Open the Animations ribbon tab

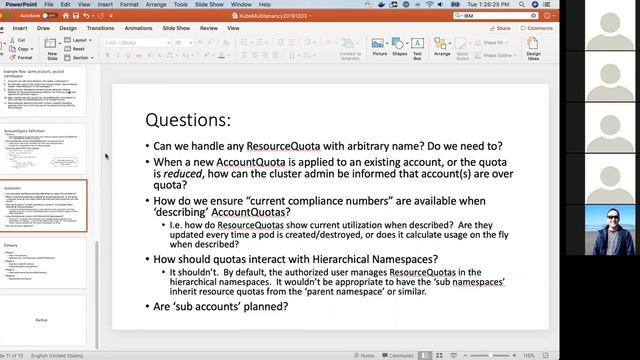point(138,28)
